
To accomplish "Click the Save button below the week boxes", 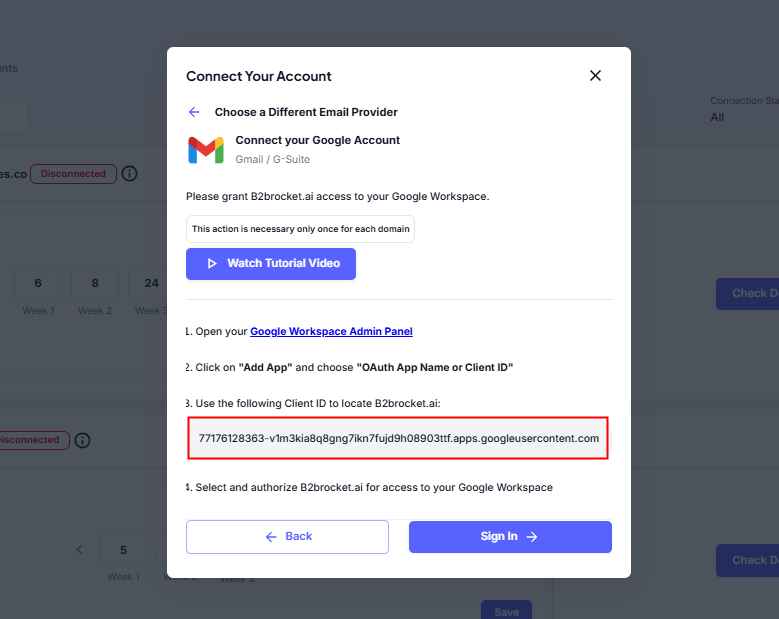I will click(x=506, y=611).
